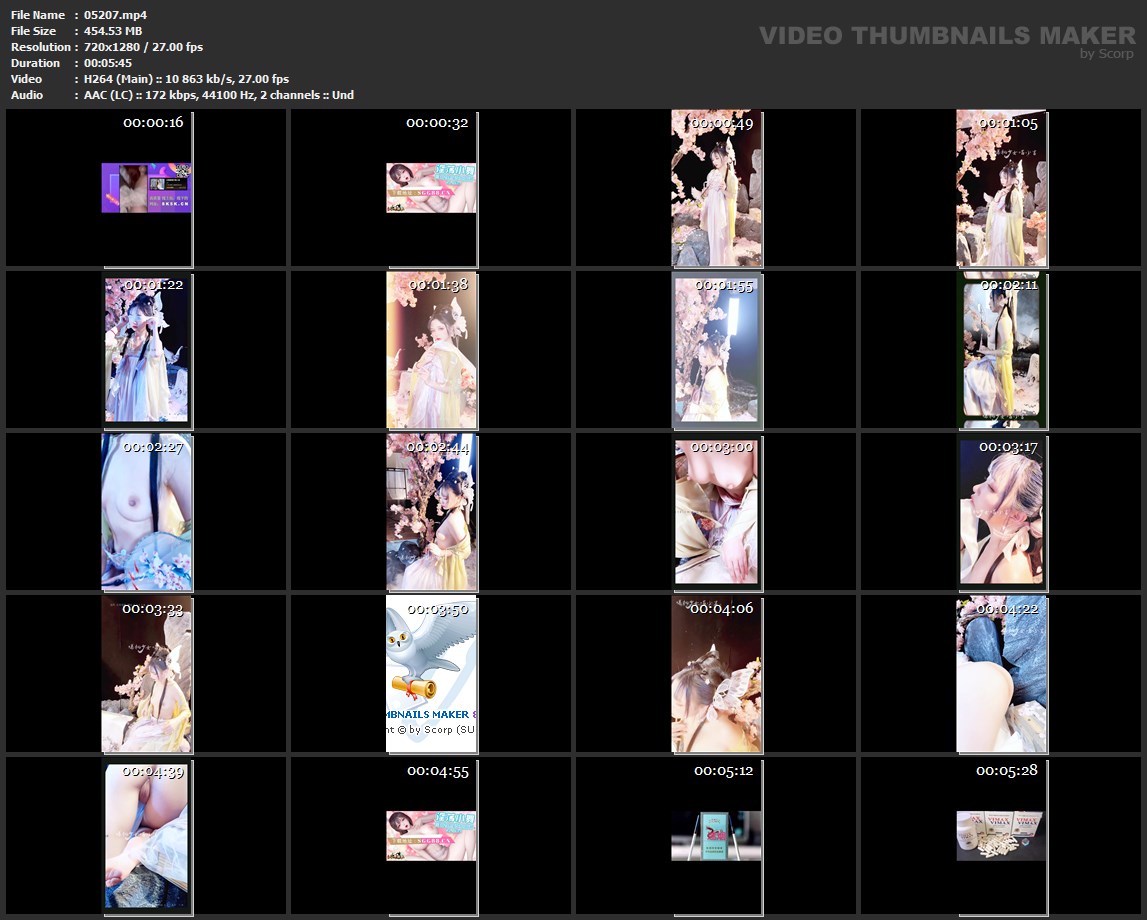Image resolution: width=1147 pixels, height=920 pixels.
Task: Click the VIDEO THUMBNAILS MAKER title
Action: point(947,35)
